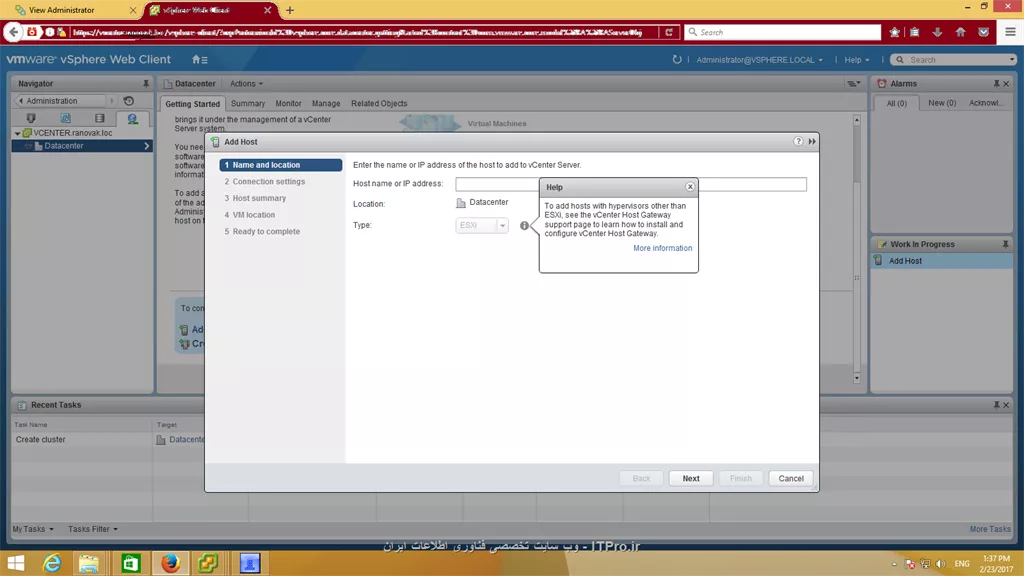
Task: Collapse the VCENTER.ranovak.loc tree node
Action: tap(18, 133)
